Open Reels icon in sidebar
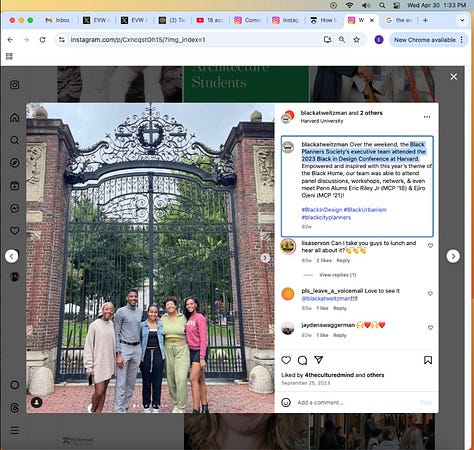 coord(14,185)
